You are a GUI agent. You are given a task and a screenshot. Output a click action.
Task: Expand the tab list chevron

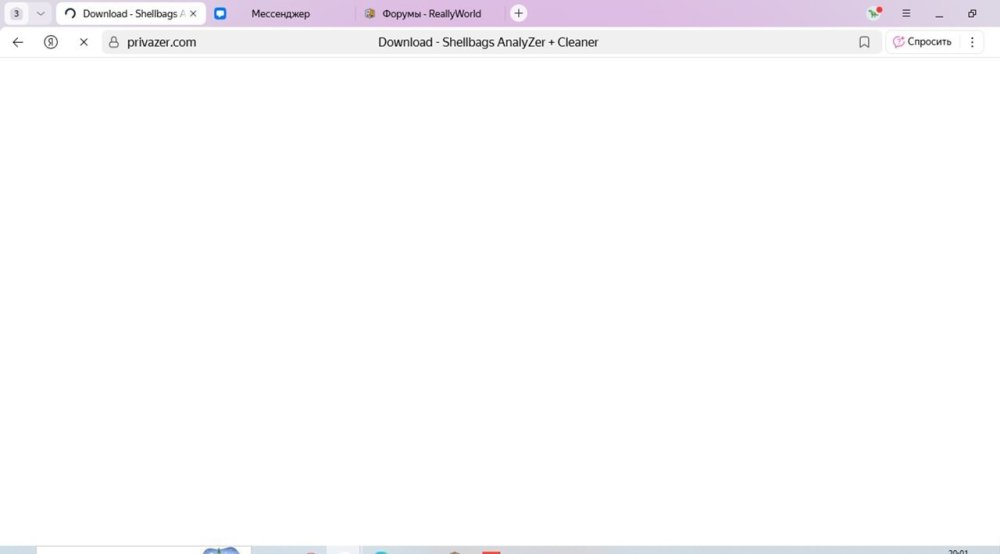(40, 13)
